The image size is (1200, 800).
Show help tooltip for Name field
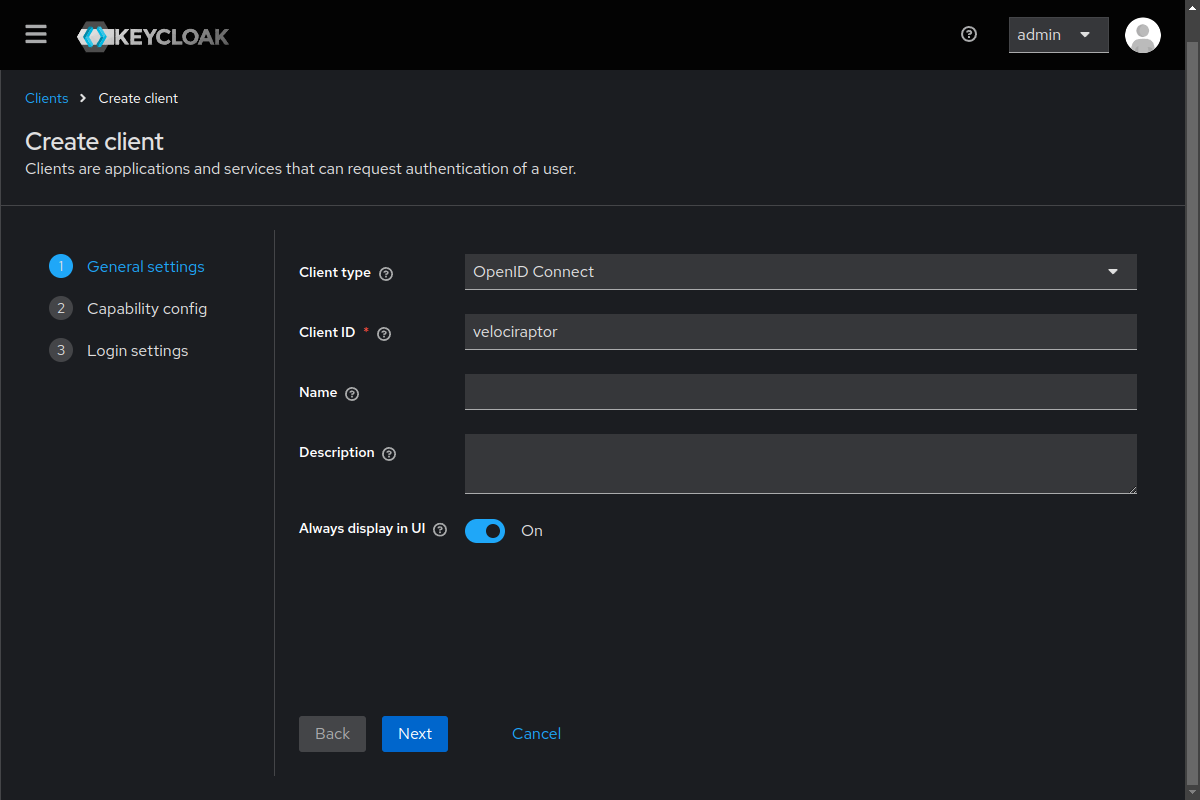click(352, 394)
